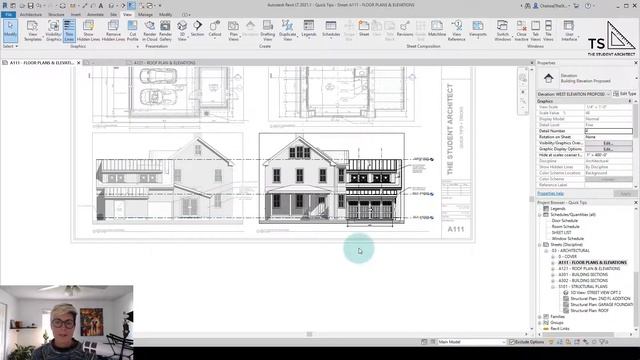This screenshot has width=640, height=360.
Task: Expand the A121 Roof Plan sheet node
Action: click(553, 269)
